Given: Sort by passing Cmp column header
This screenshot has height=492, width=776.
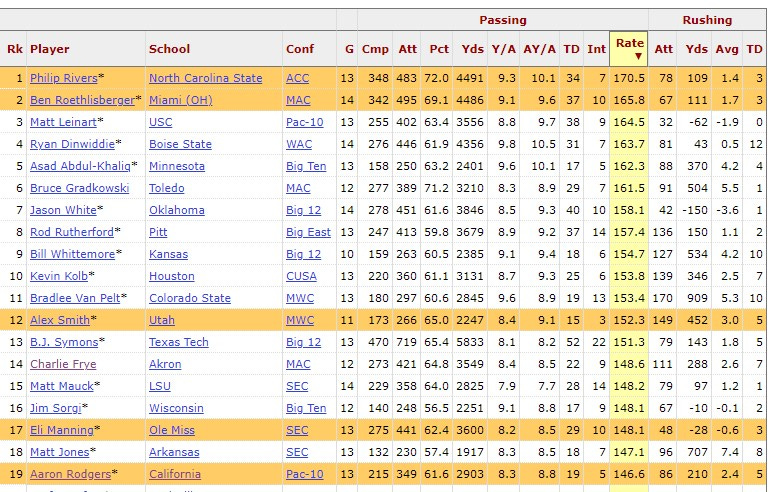Looking at the screenshot, I should [x=375, y=49].
